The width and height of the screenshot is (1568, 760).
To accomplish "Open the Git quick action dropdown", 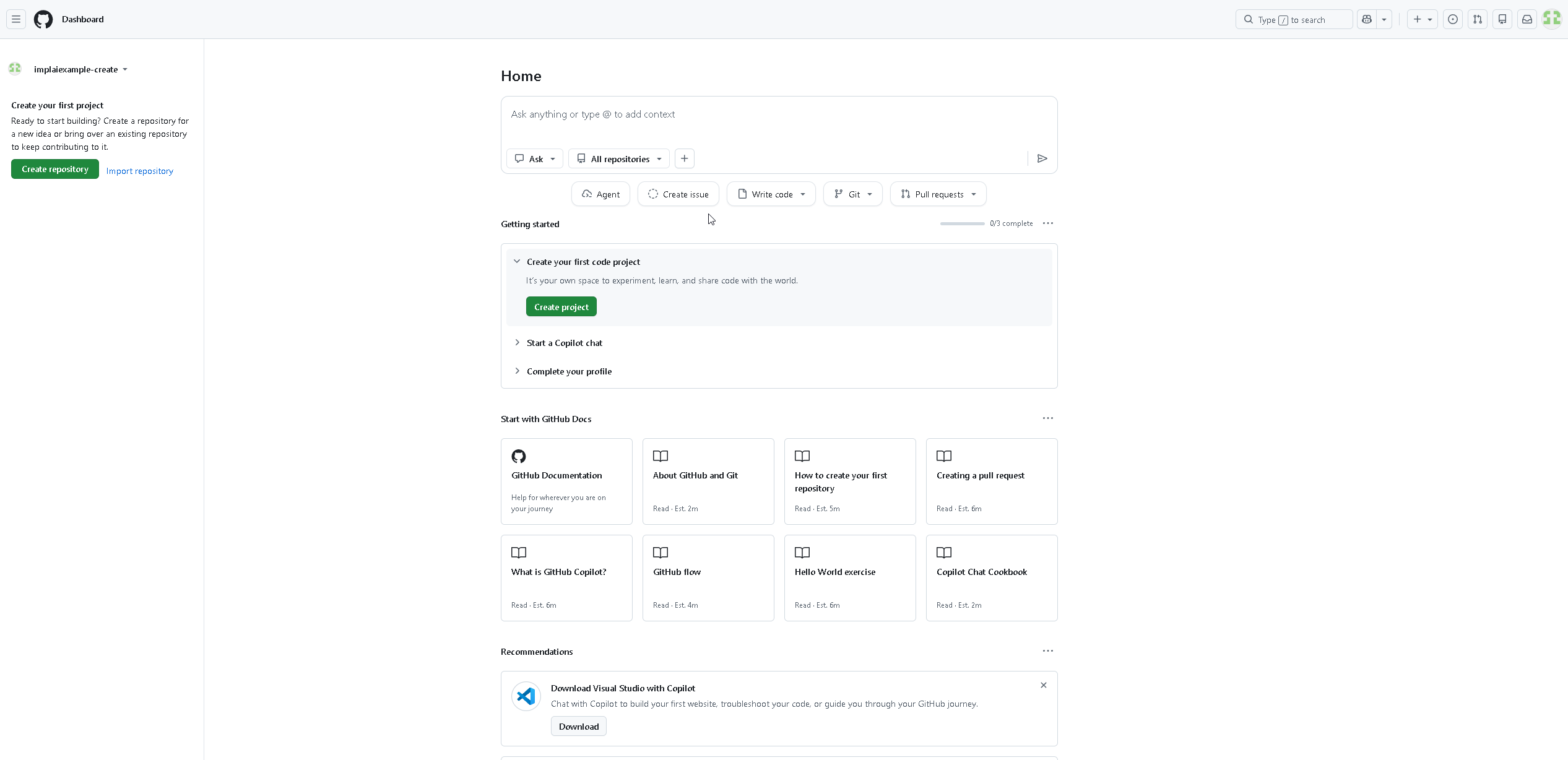I will tap(853, 194).
